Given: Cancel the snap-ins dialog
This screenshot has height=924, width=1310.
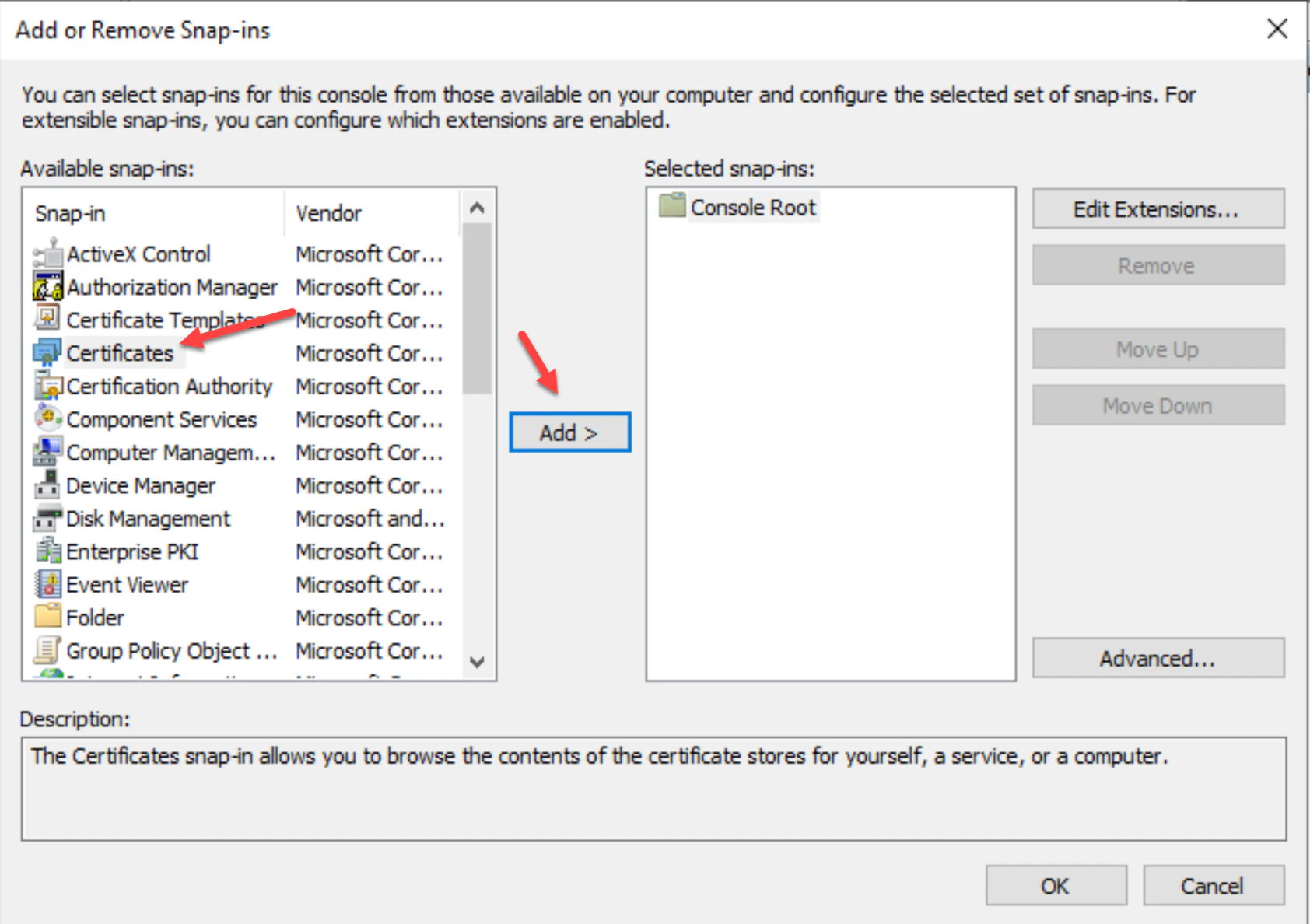Looking at the screenshot, I should point(1213,885).
